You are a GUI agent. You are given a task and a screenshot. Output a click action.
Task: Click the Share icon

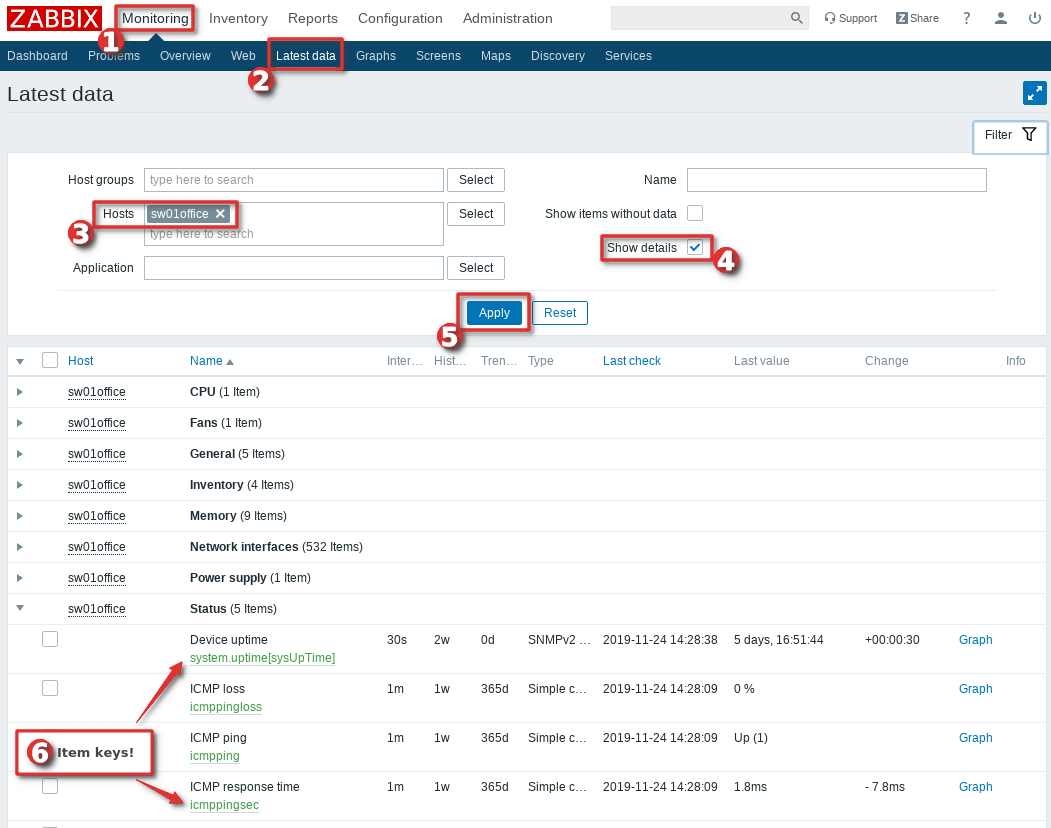(917, 18)
